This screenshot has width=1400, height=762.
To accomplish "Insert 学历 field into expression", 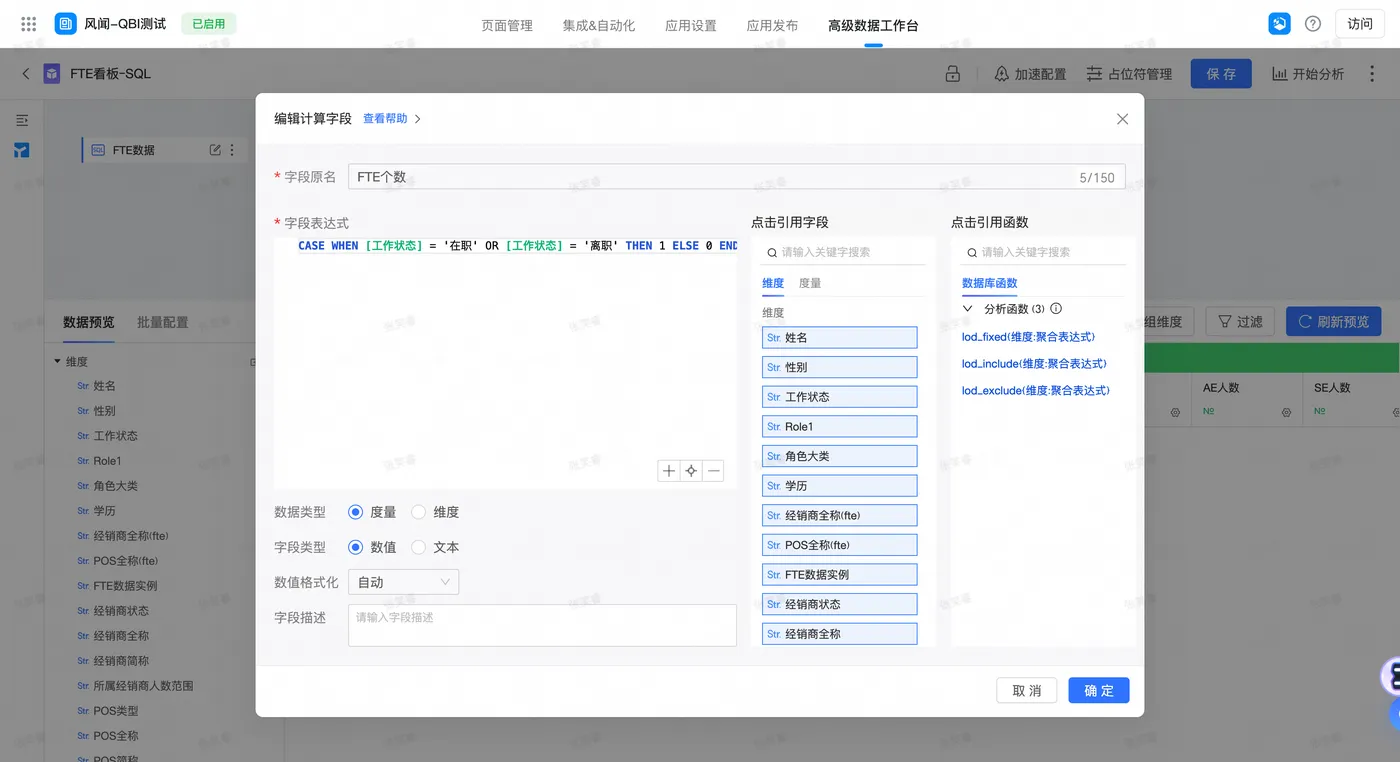I will tap(839, 486).
